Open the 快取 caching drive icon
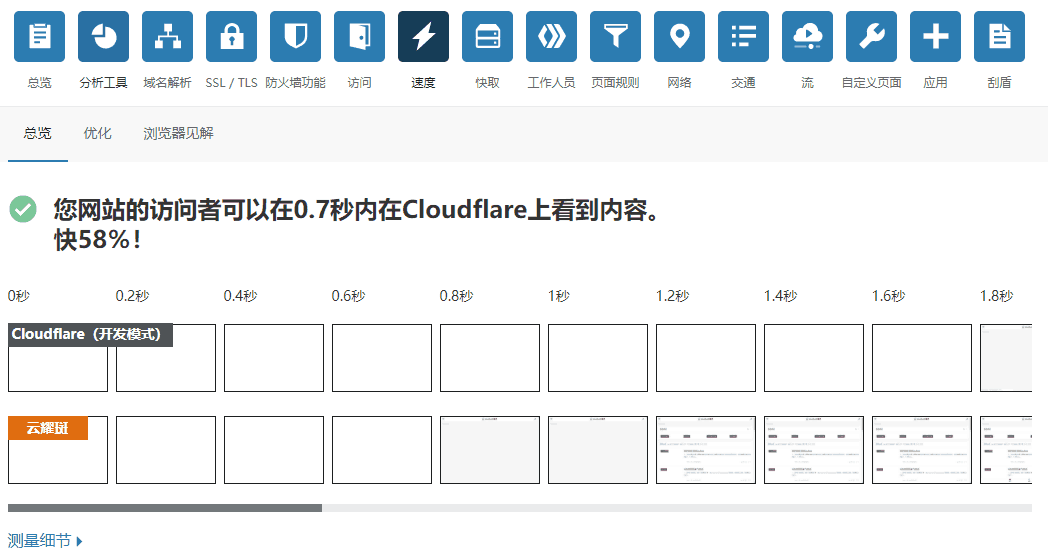Screen dimensions: 1048x559 [487, 36]
